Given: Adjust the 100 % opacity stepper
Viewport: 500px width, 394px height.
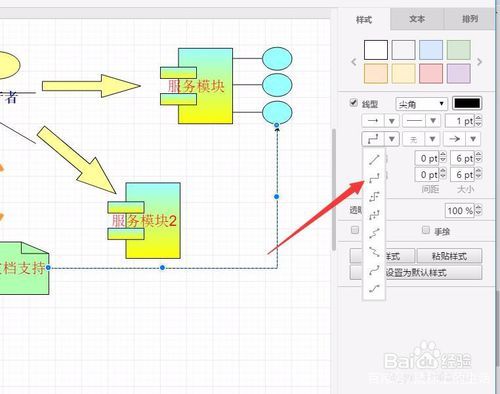Looking at the screenshot, I should tap(478, 210).
